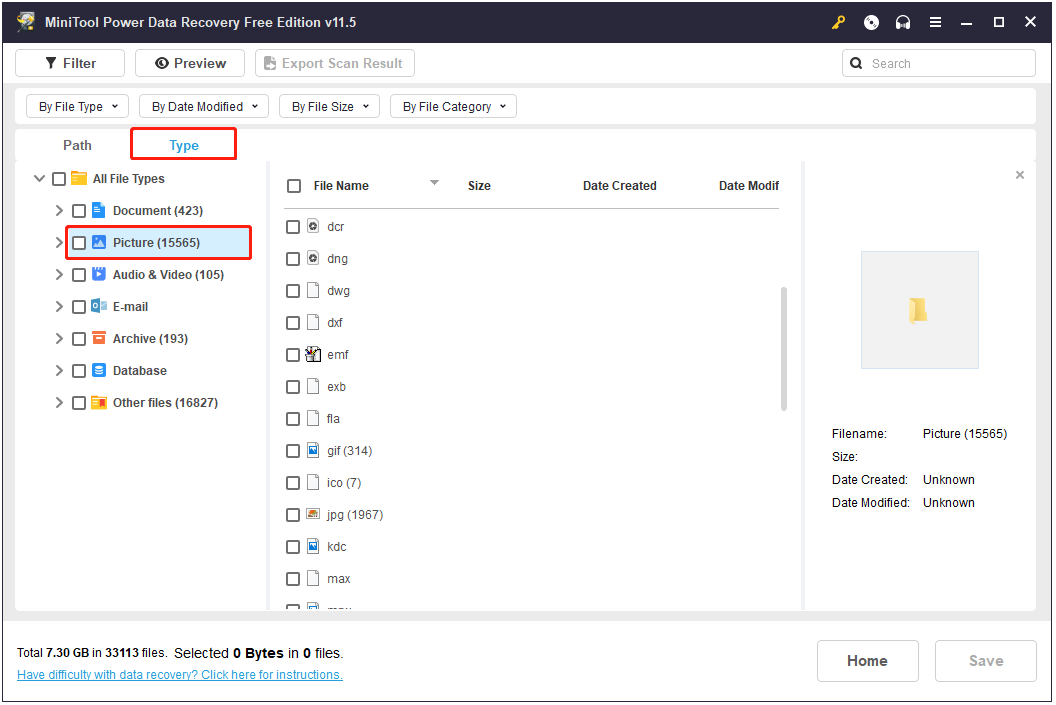Screen dimensions: 1056x705
Task: Sort by the Date Created column header
Action: pos(620,186)
